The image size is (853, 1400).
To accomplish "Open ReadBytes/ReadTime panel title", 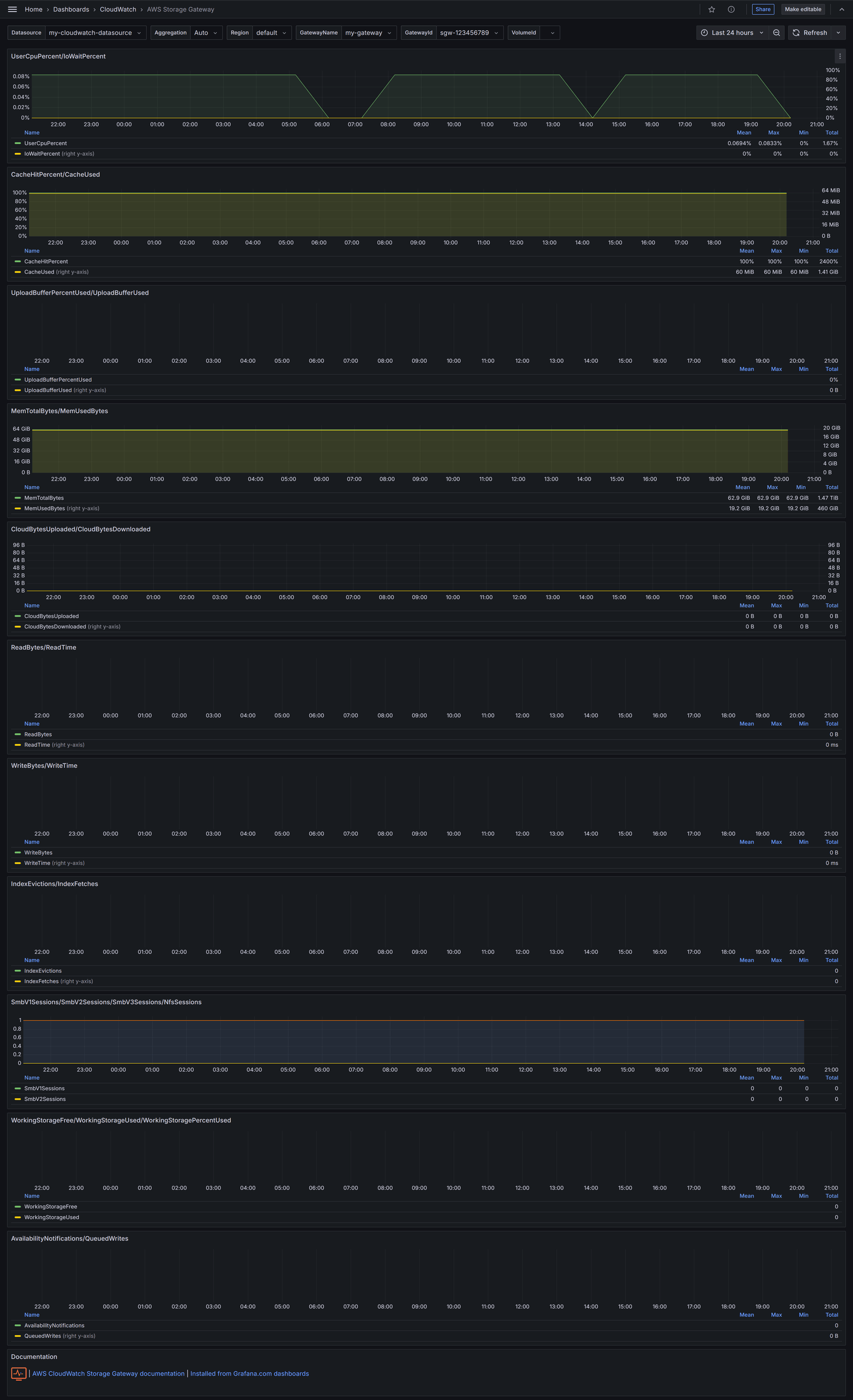I will [43, 647].
